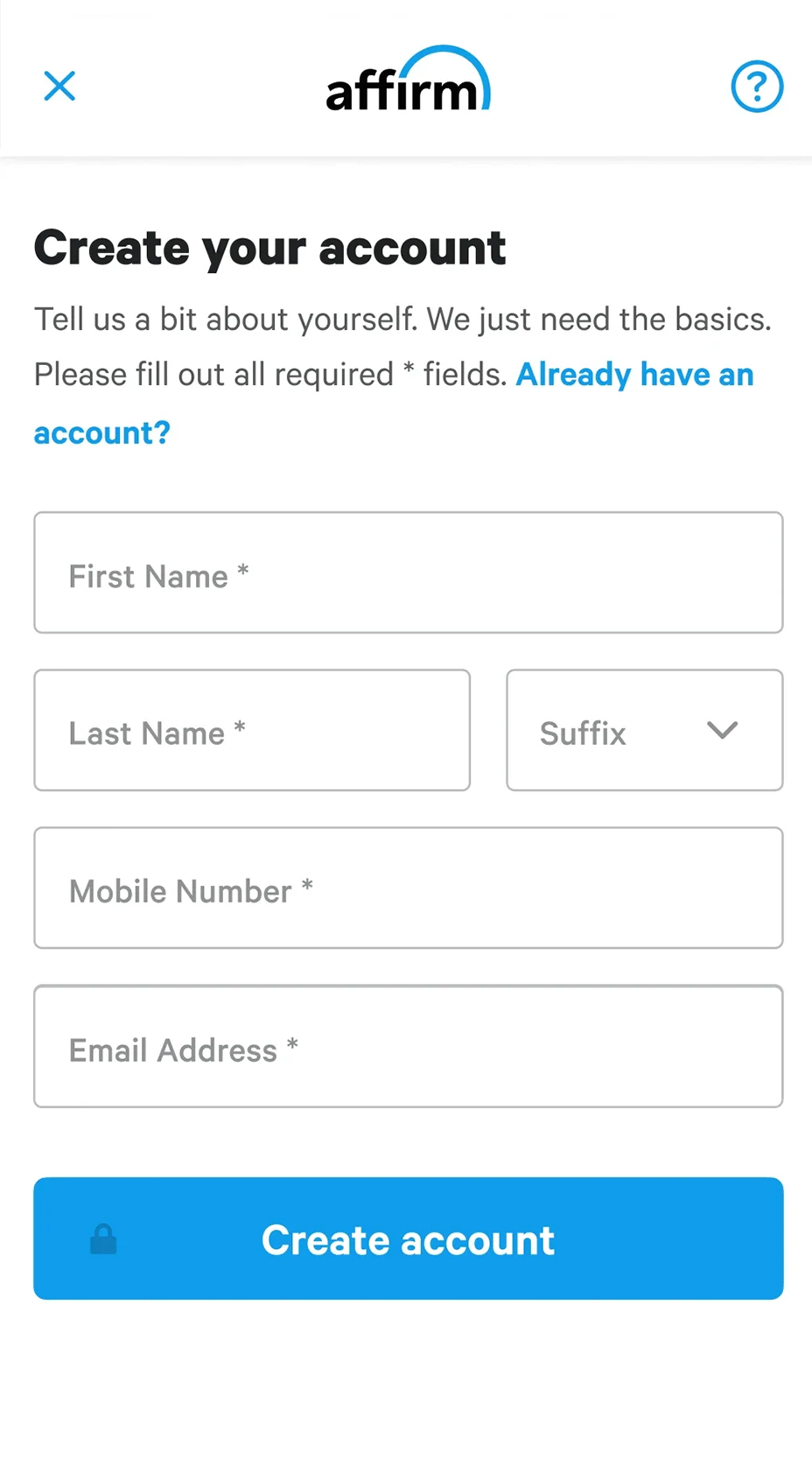Click the asterisk beside Last Name placeholder
This screenshot has height=1467, width=812.
pyautogui.click(x=240, y=728)
